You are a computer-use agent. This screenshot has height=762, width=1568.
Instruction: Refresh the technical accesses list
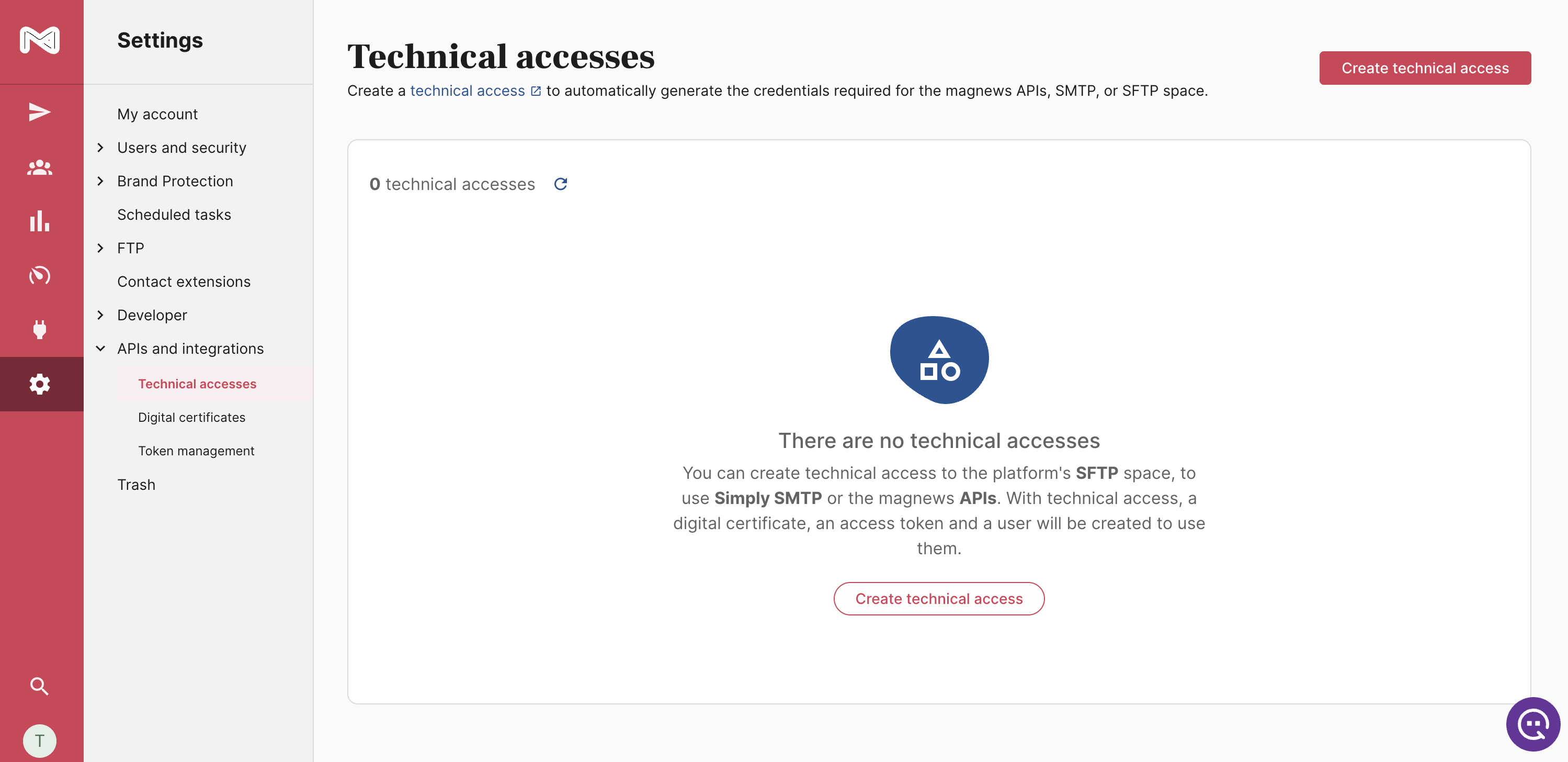(561, 184)
